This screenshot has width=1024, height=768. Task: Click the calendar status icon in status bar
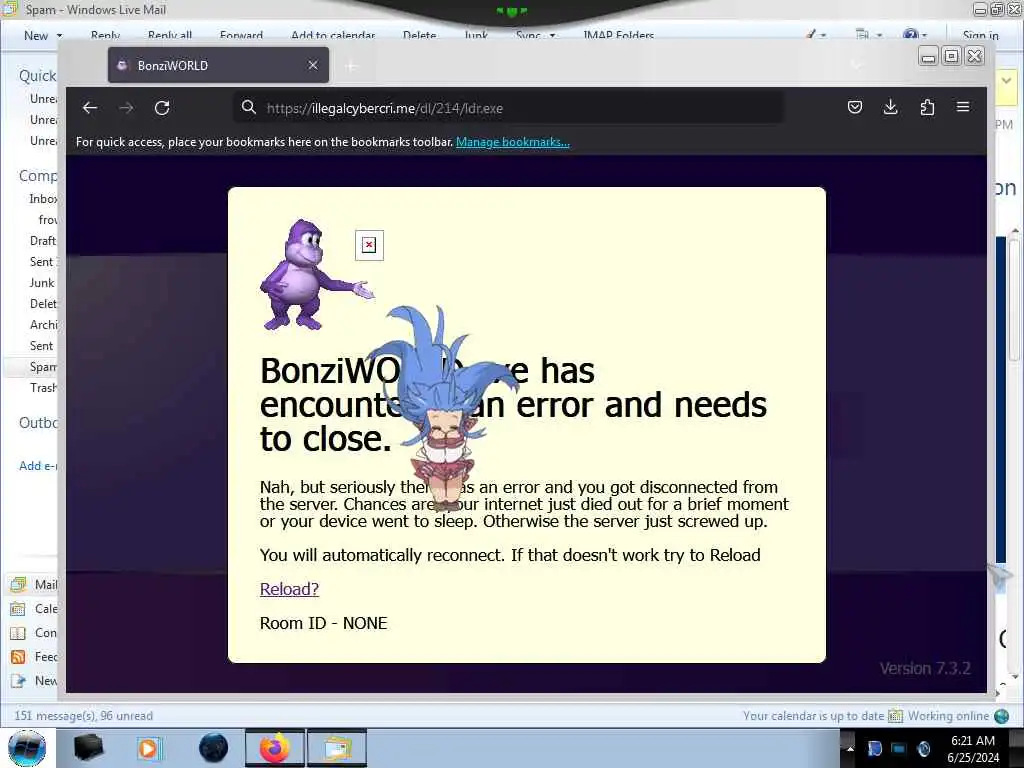(895, 716)
